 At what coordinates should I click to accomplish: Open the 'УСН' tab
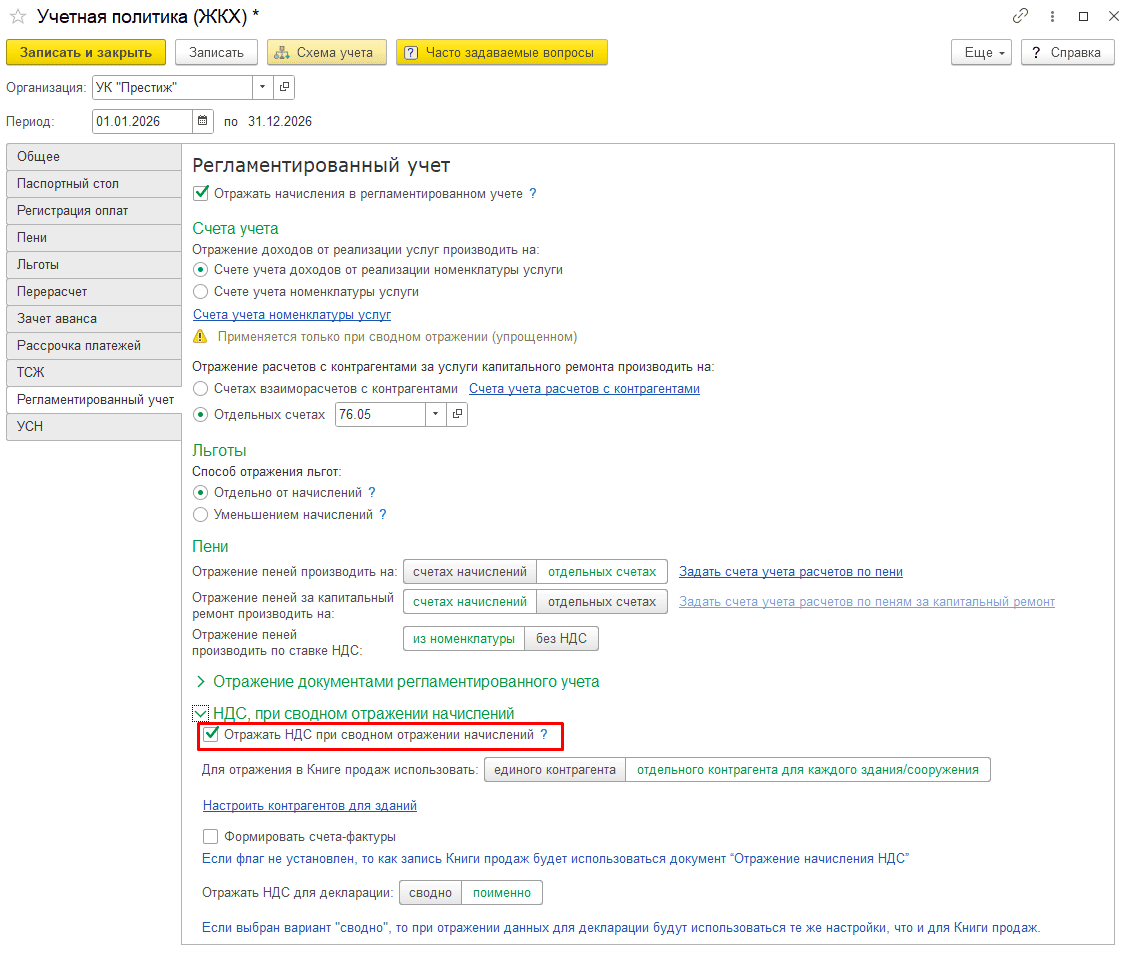(x=94, y=427)
